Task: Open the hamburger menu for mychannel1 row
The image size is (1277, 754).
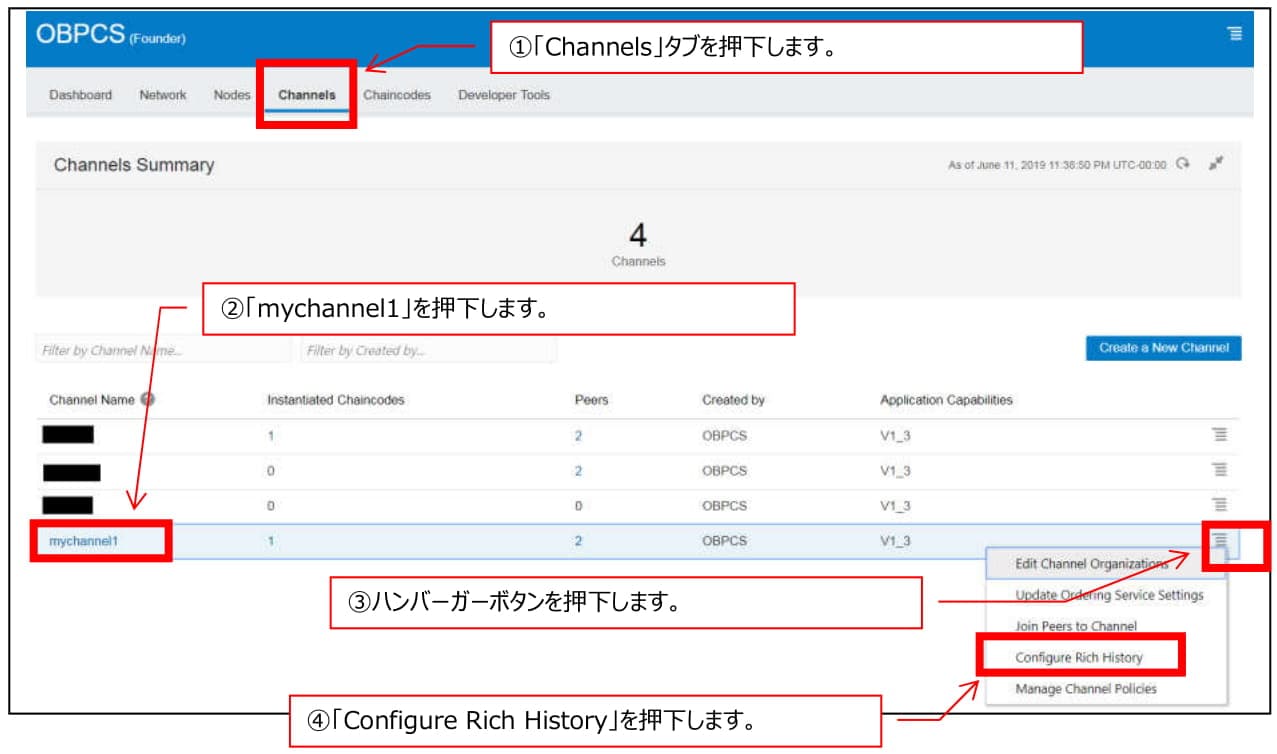Action: 1219,540
